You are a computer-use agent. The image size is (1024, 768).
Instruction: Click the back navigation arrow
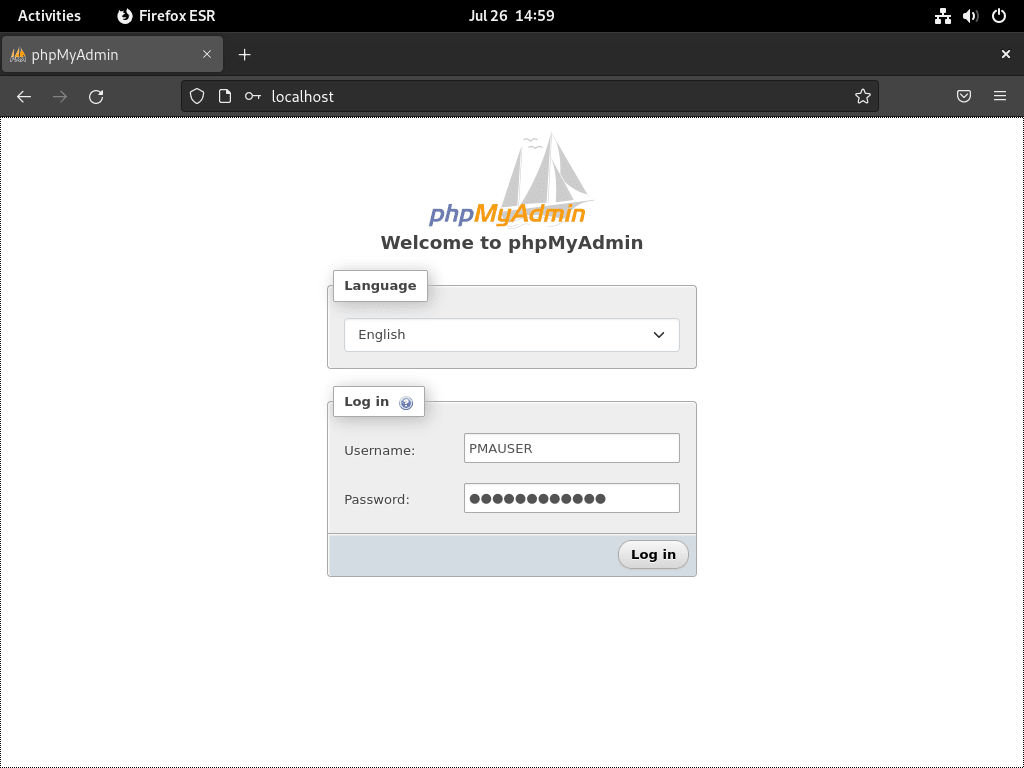(24, 96)
